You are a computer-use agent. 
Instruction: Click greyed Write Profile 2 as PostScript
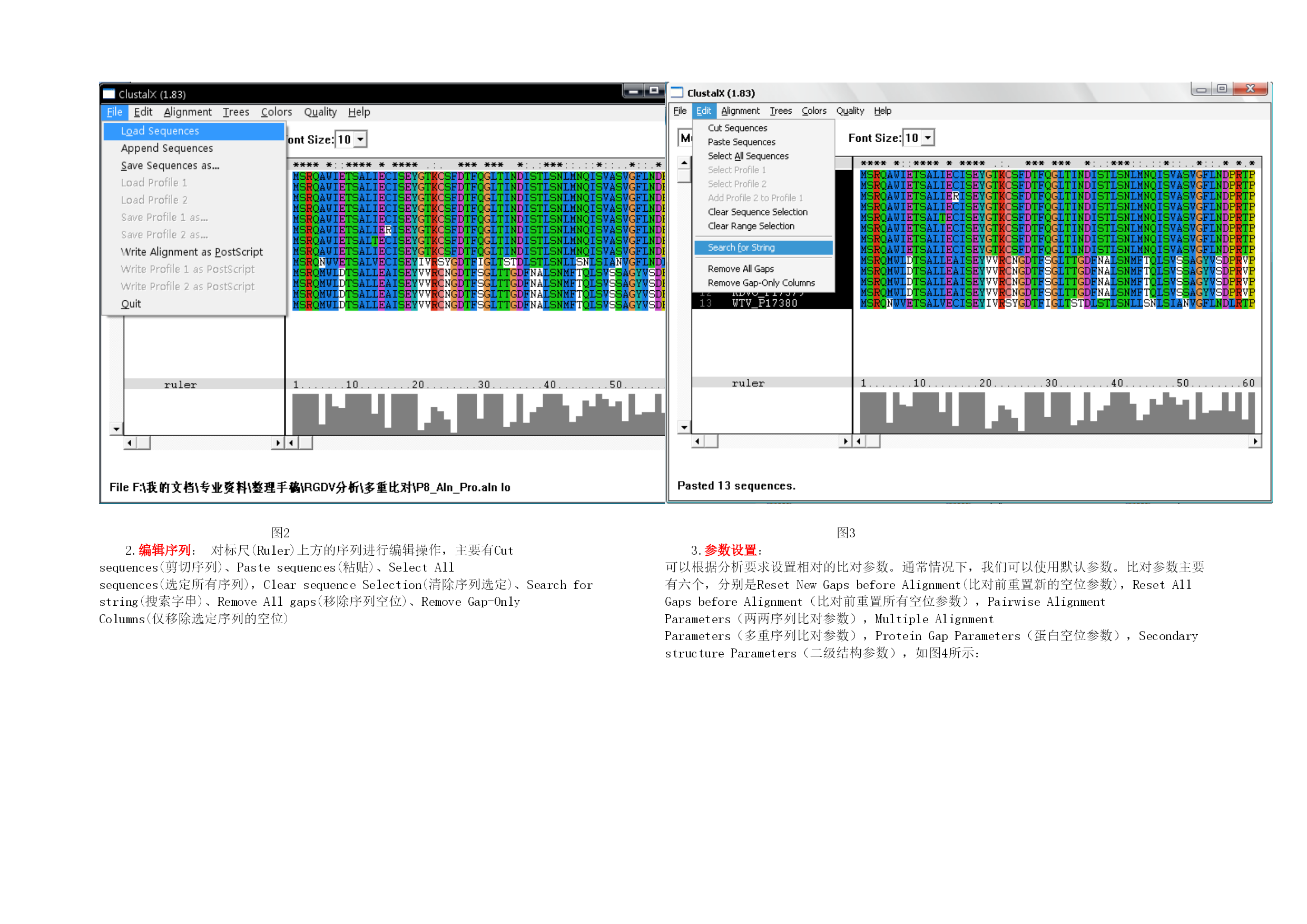[193, 287]
